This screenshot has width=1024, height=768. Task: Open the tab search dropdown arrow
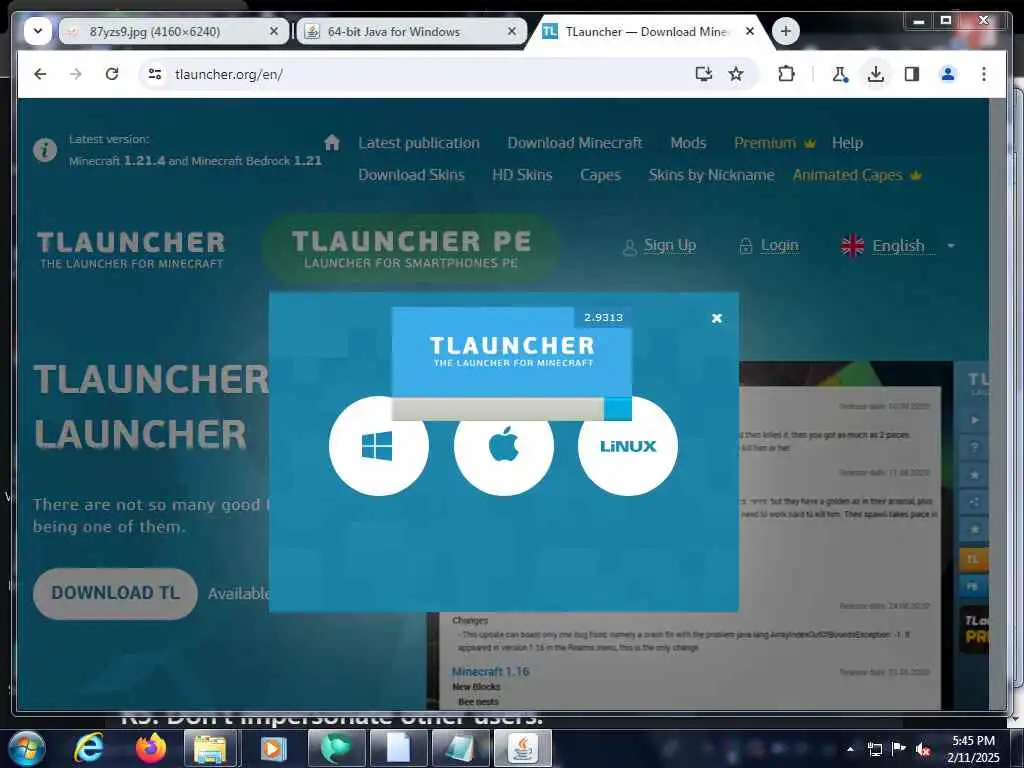[38, 31]
